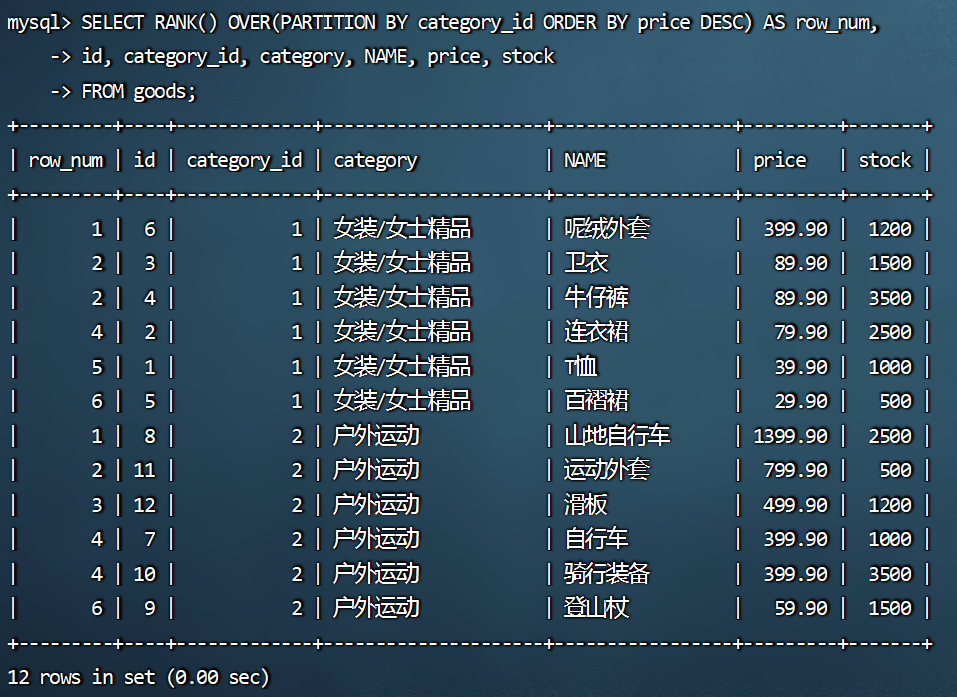Click the row_num column header

coord(66,160)
